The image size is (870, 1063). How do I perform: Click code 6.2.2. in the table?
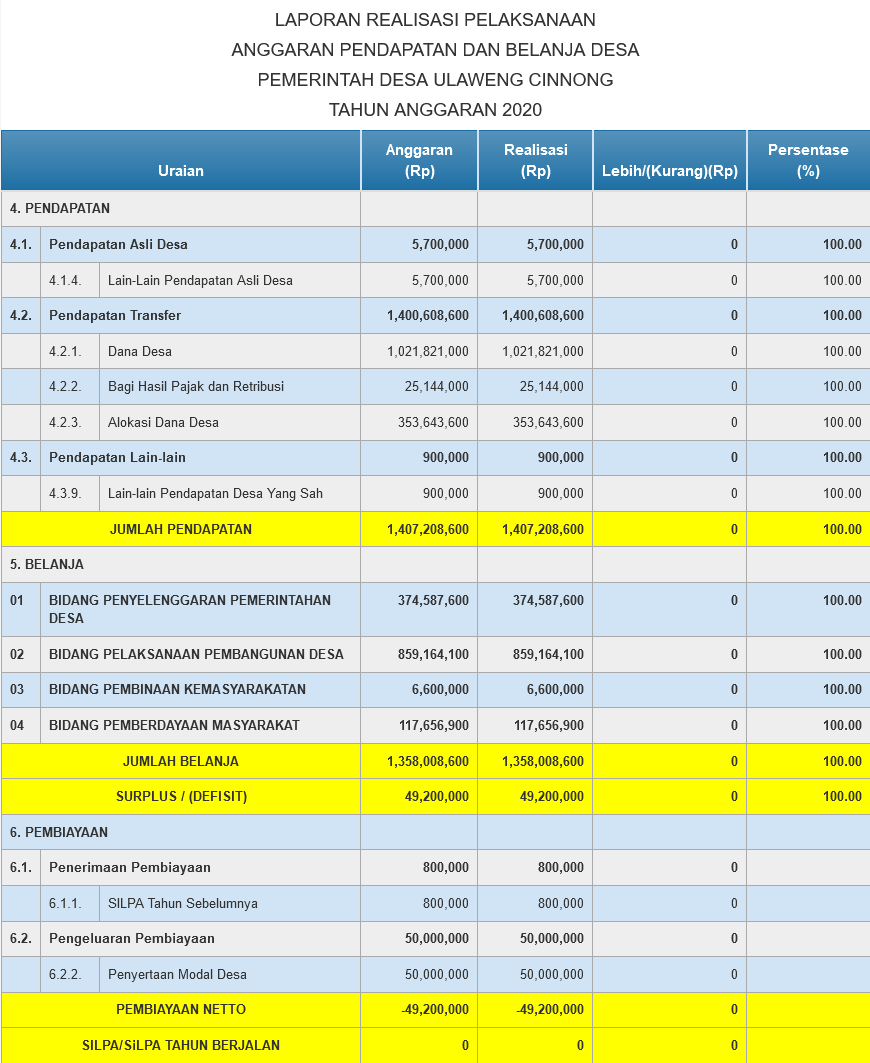click(65, 975)
